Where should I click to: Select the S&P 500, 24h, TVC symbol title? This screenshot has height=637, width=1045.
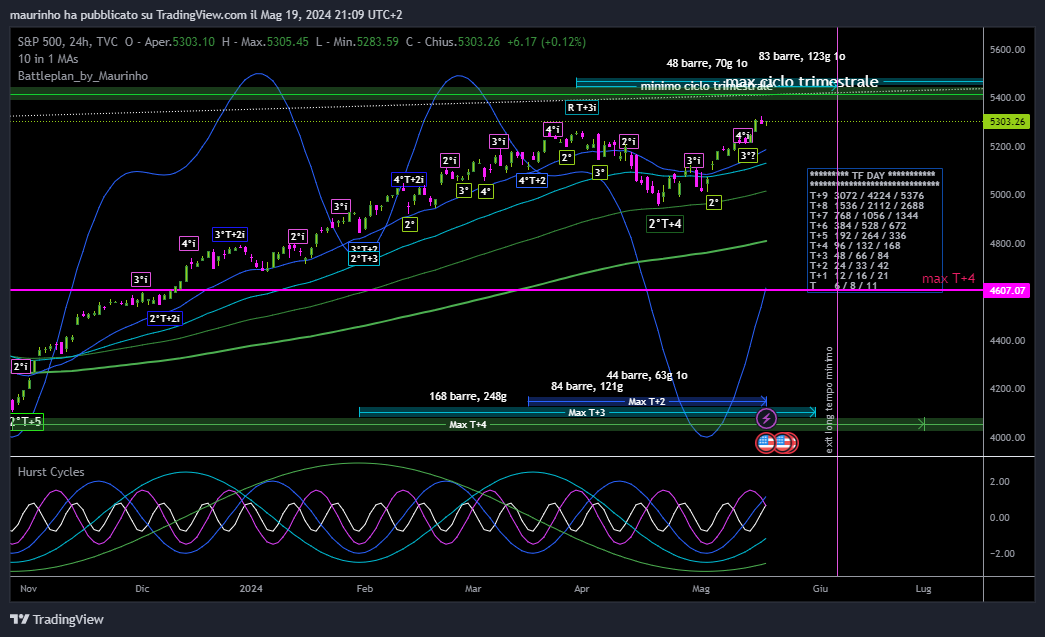[x=68, y=42]
